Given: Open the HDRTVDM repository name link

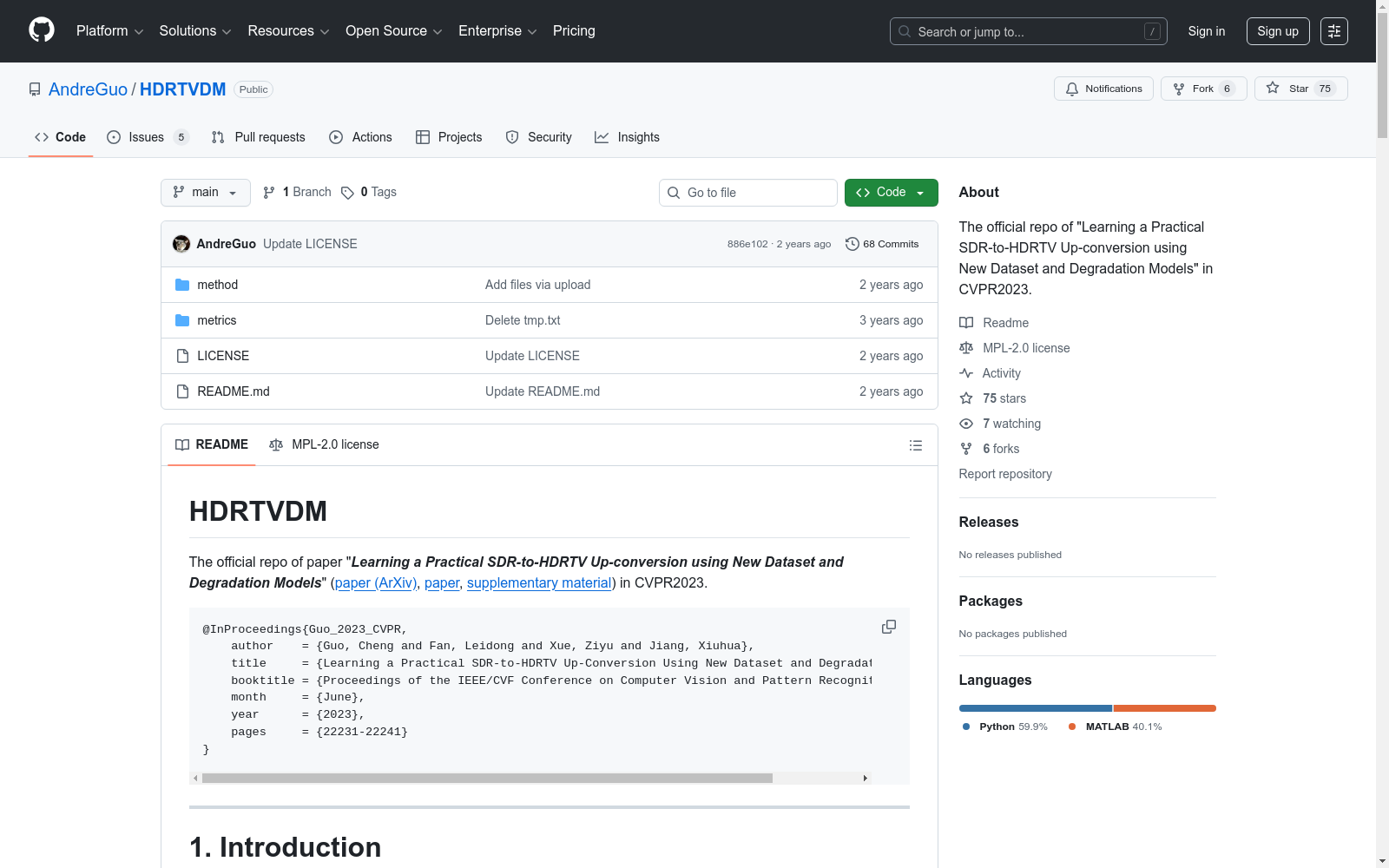Looking at the screenshot, I should [x=182, y=89].
